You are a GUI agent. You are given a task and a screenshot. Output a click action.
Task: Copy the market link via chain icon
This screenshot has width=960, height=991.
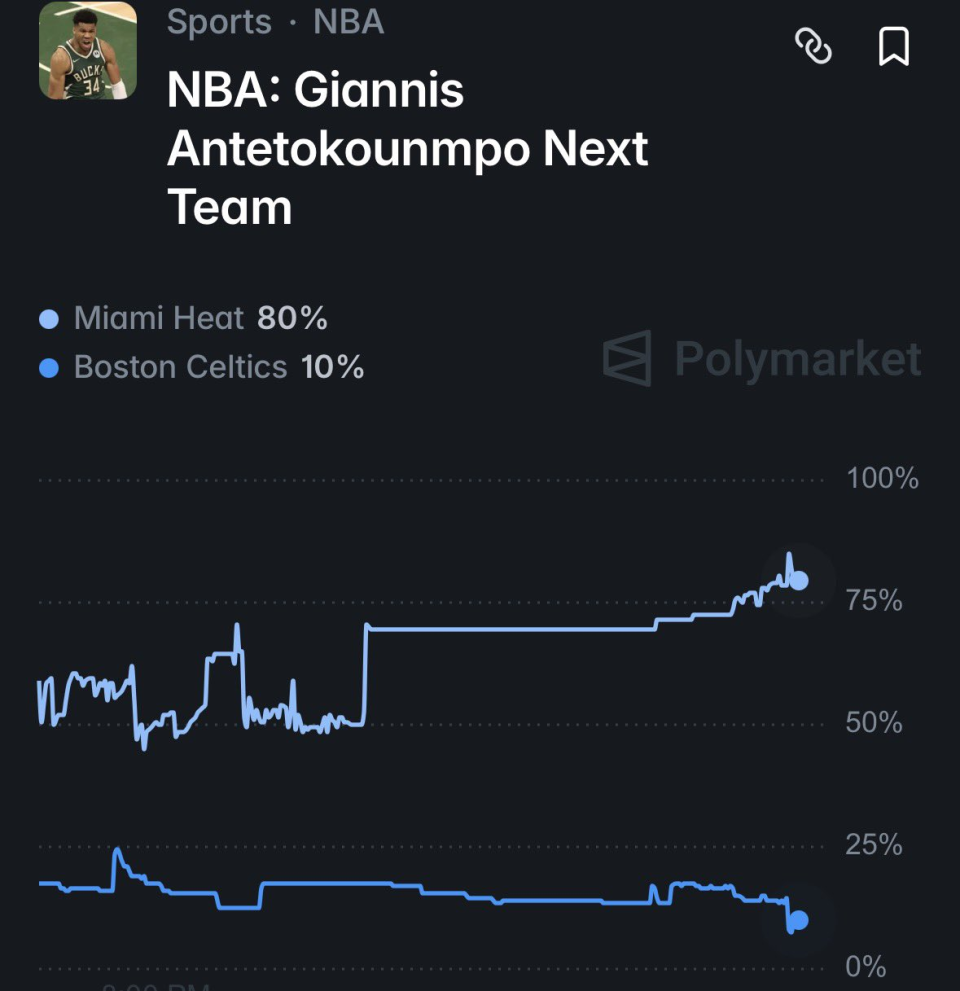click(813, 46)
